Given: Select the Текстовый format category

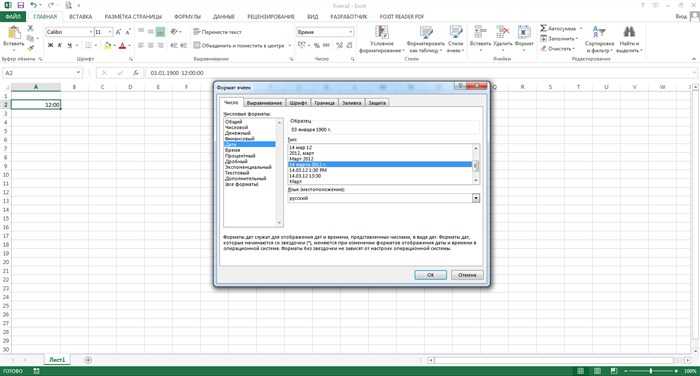Looking at the screenshot, I should 237,173.
